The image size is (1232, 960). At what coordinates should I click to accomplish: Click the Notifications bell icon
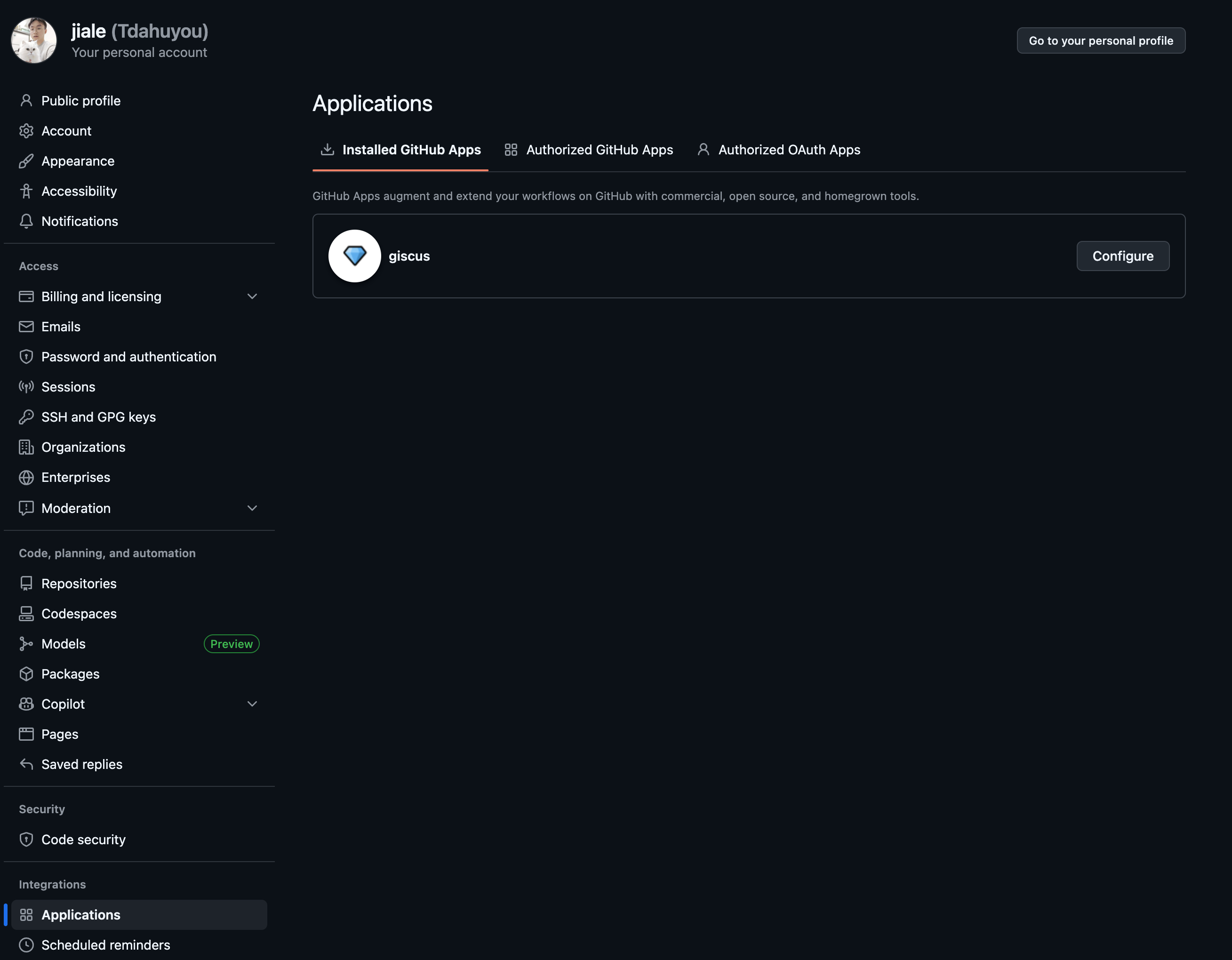tap(26, 221)
